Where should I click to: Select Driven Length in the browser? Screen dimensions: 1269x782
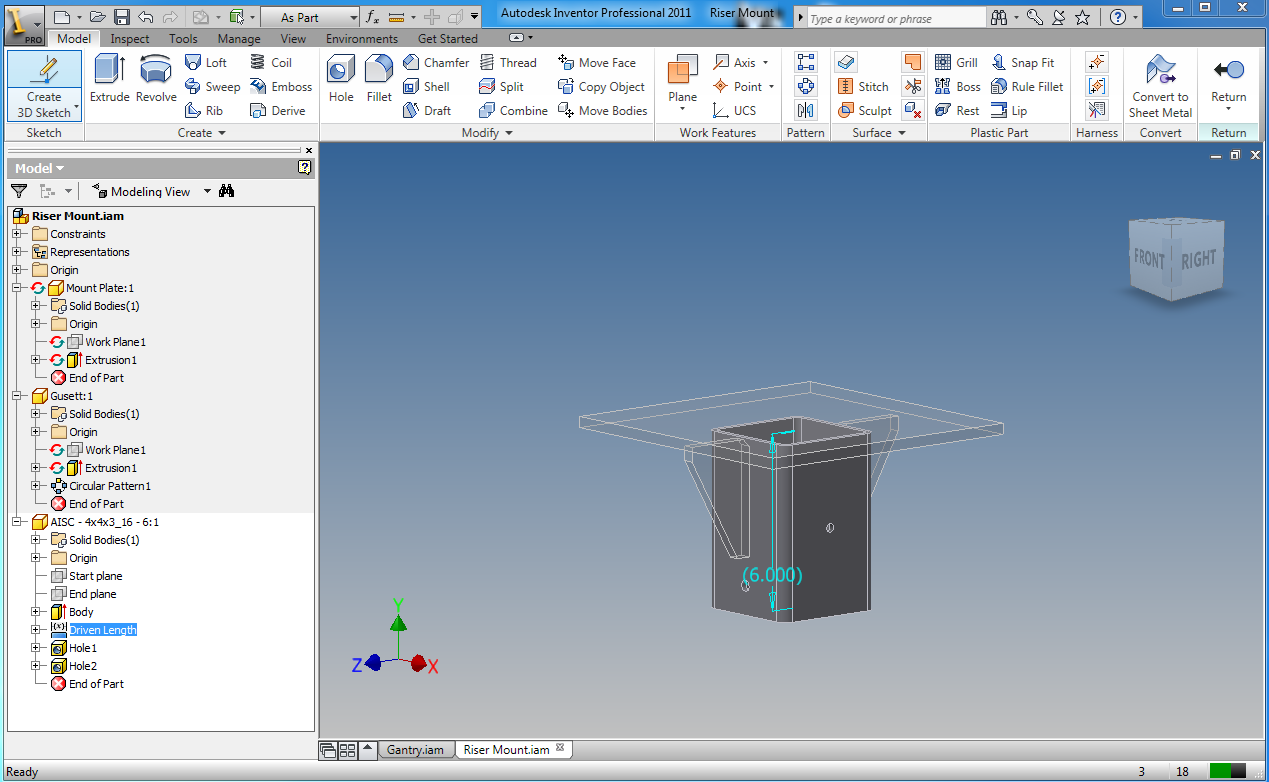103,630
